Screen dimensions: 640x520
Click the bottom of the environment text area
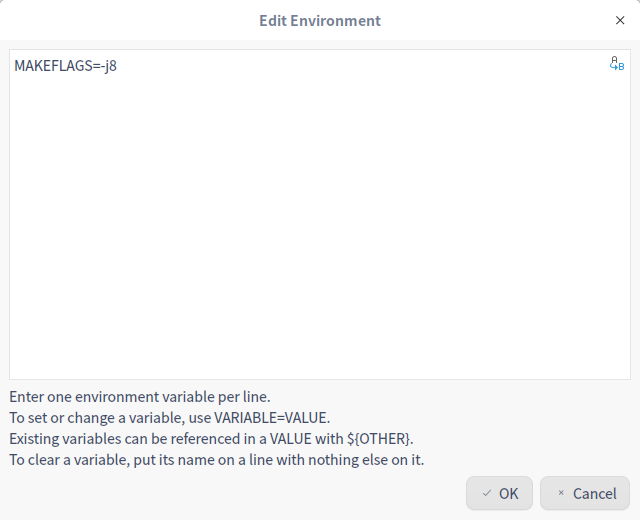[320, 365]
